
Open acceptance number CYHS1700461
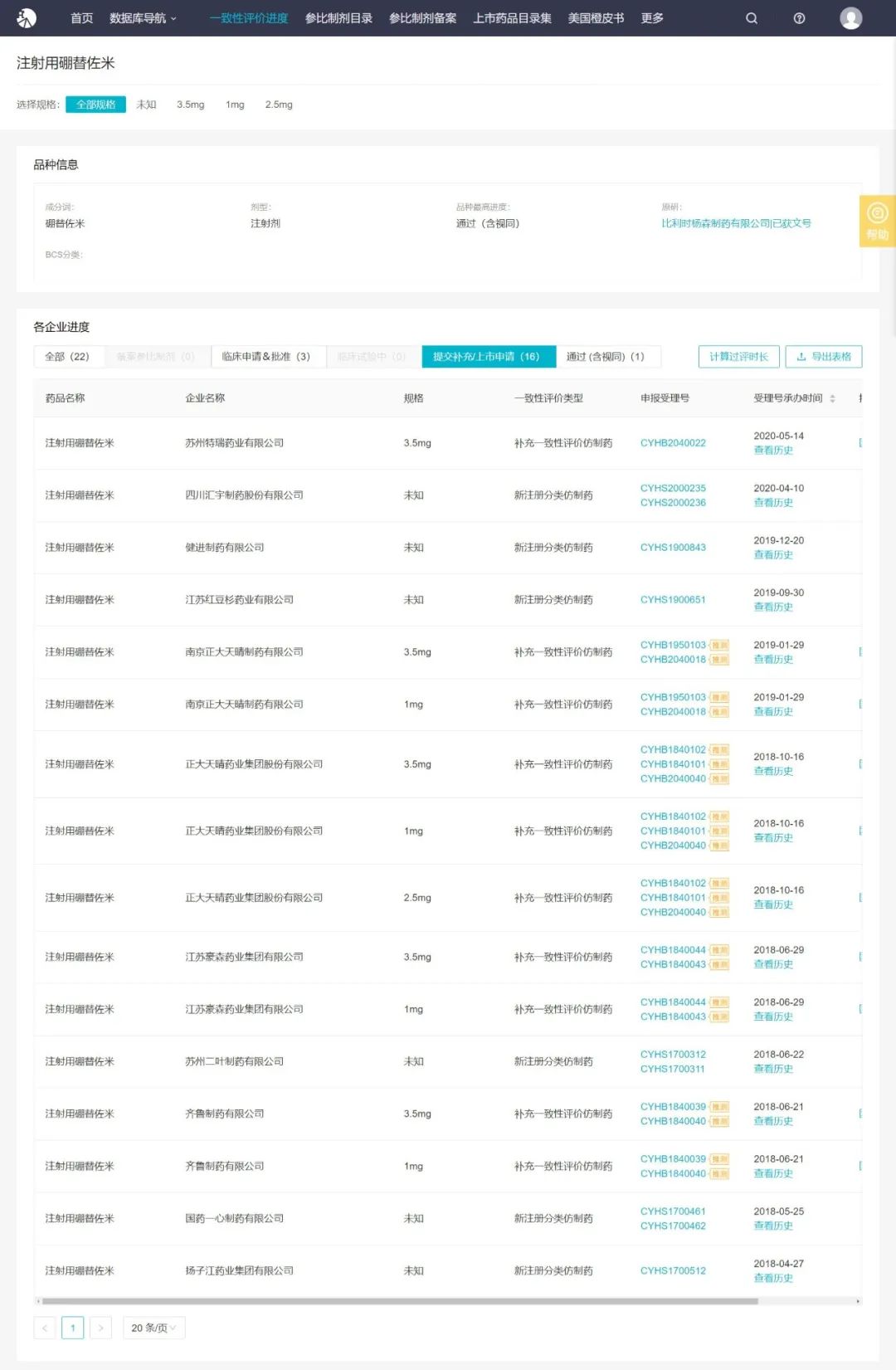(x=673, y=1212)
